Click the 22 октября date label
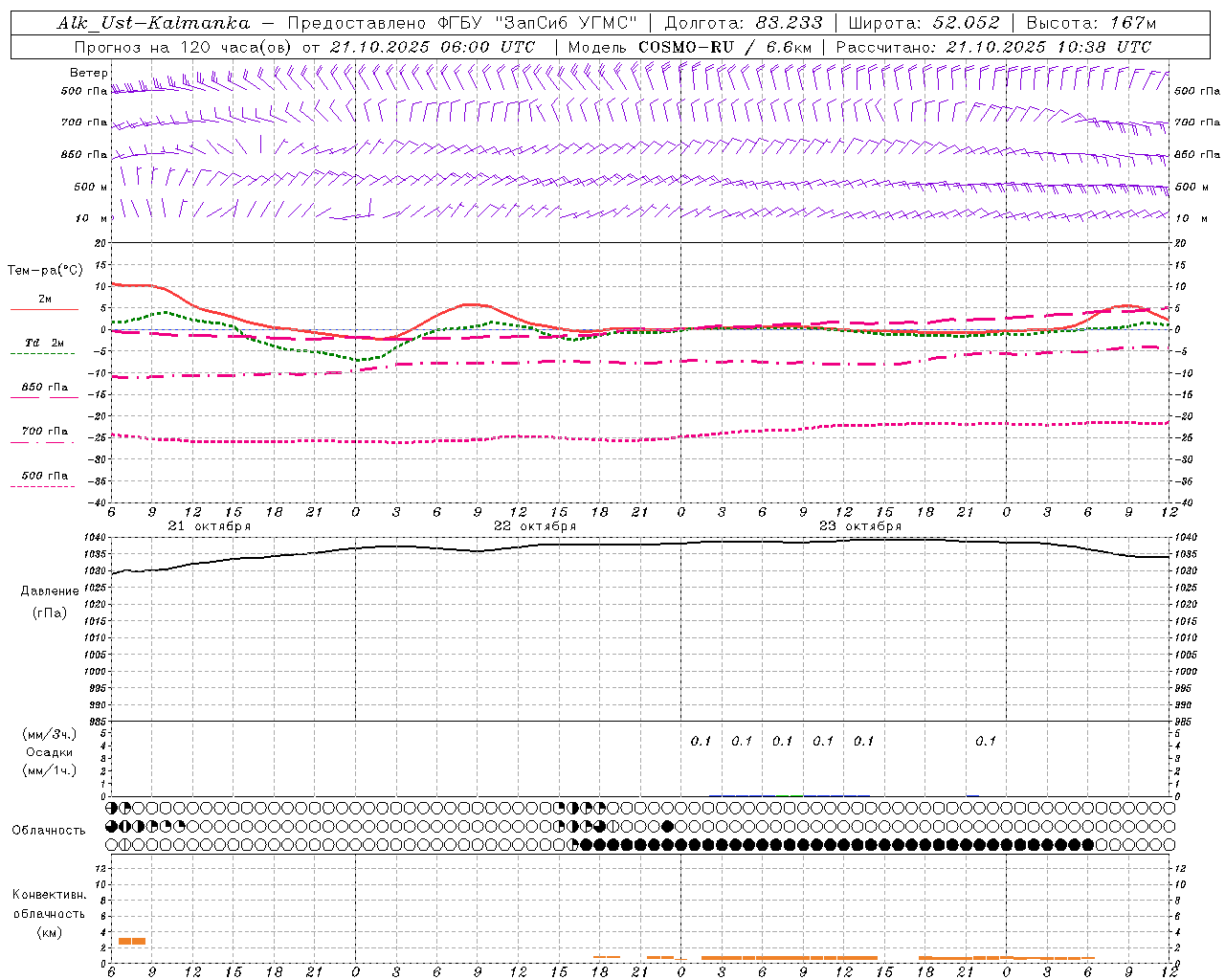This screenshot has height=980, width=1225. 535,526
